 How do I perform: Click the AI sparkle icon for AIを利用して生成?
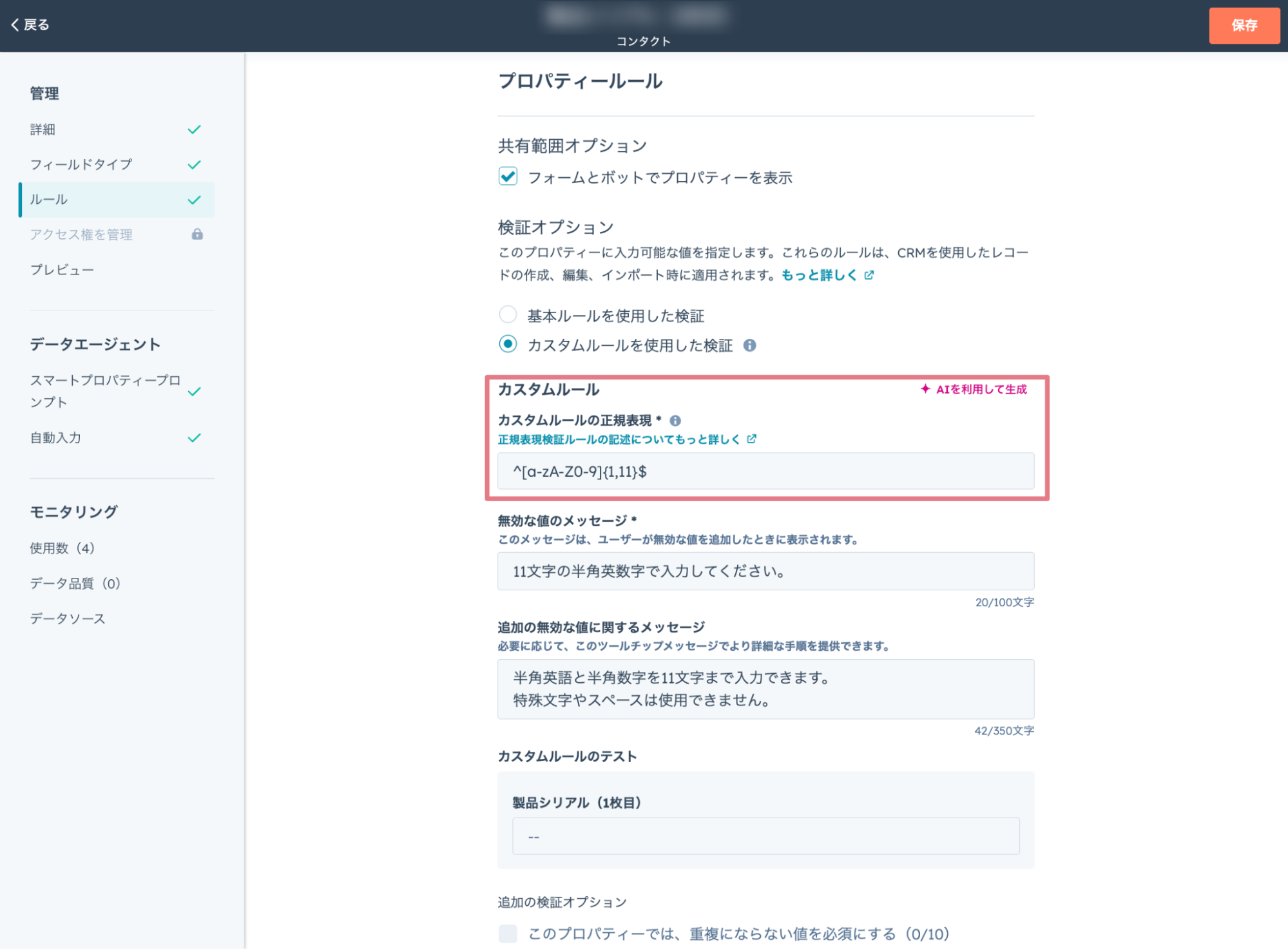click(x=925, y=389)
